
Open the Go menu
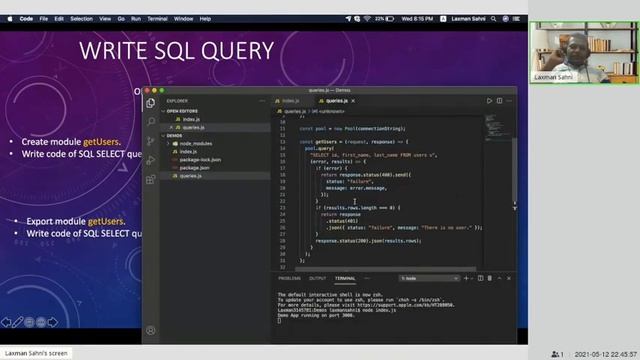pos(121,19)
